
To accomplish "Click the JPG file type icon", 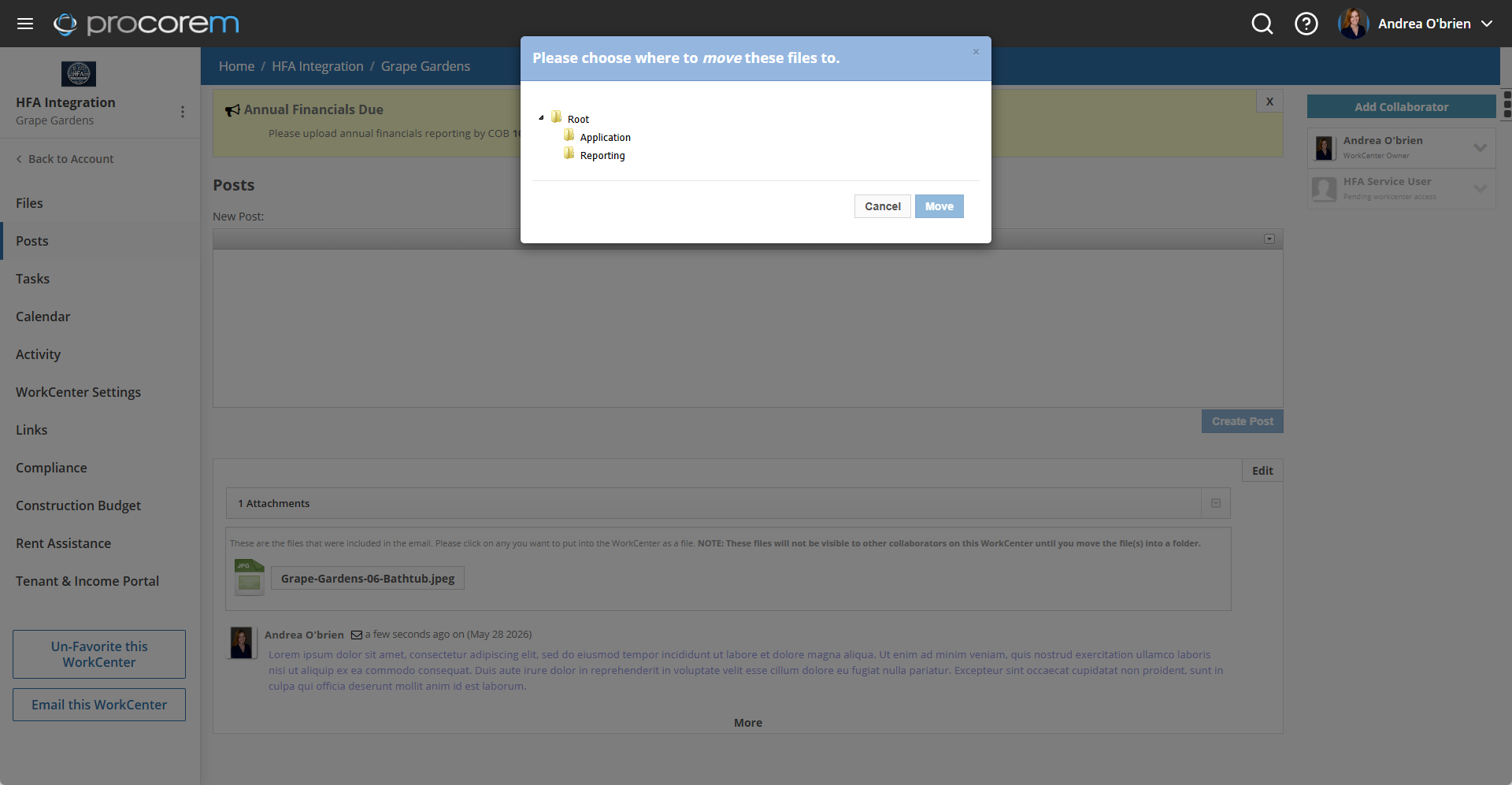I will (250, 577).
